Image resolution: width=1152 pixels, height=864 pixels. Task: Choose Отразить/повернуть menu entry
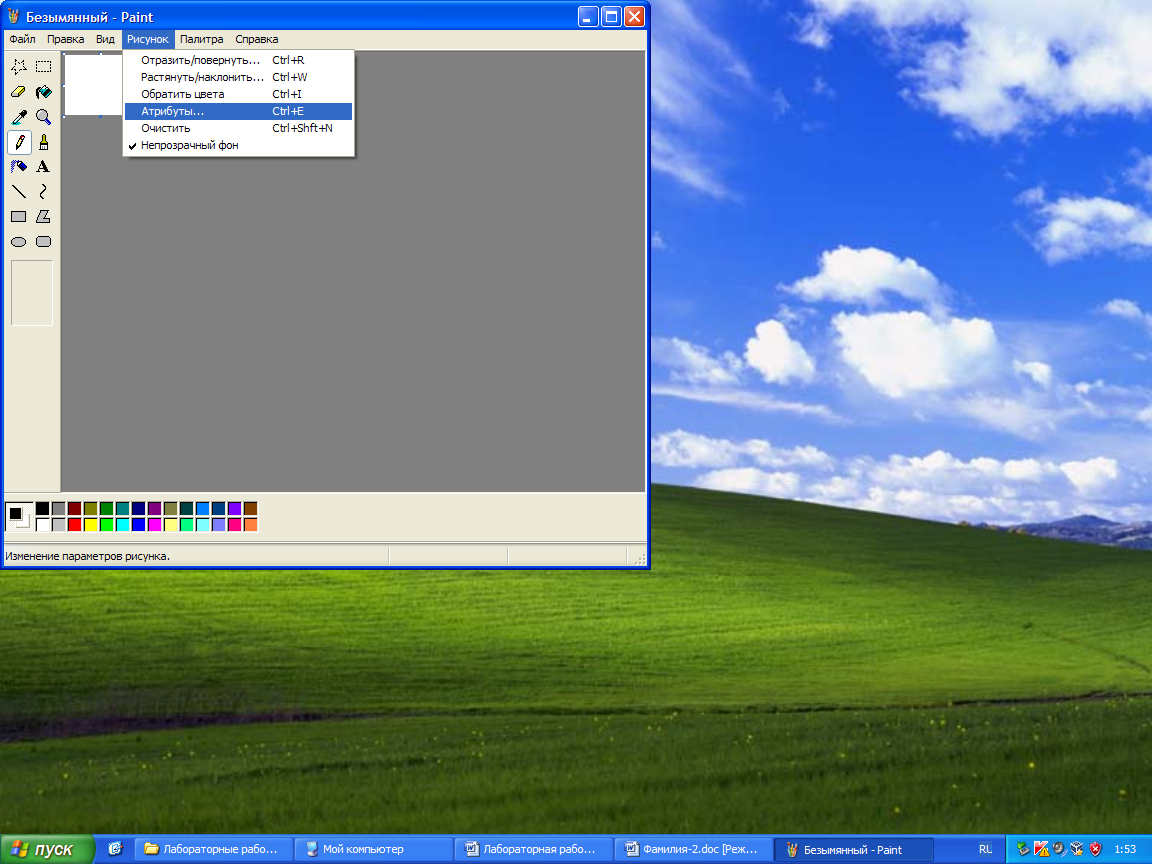tap(238, 60)
